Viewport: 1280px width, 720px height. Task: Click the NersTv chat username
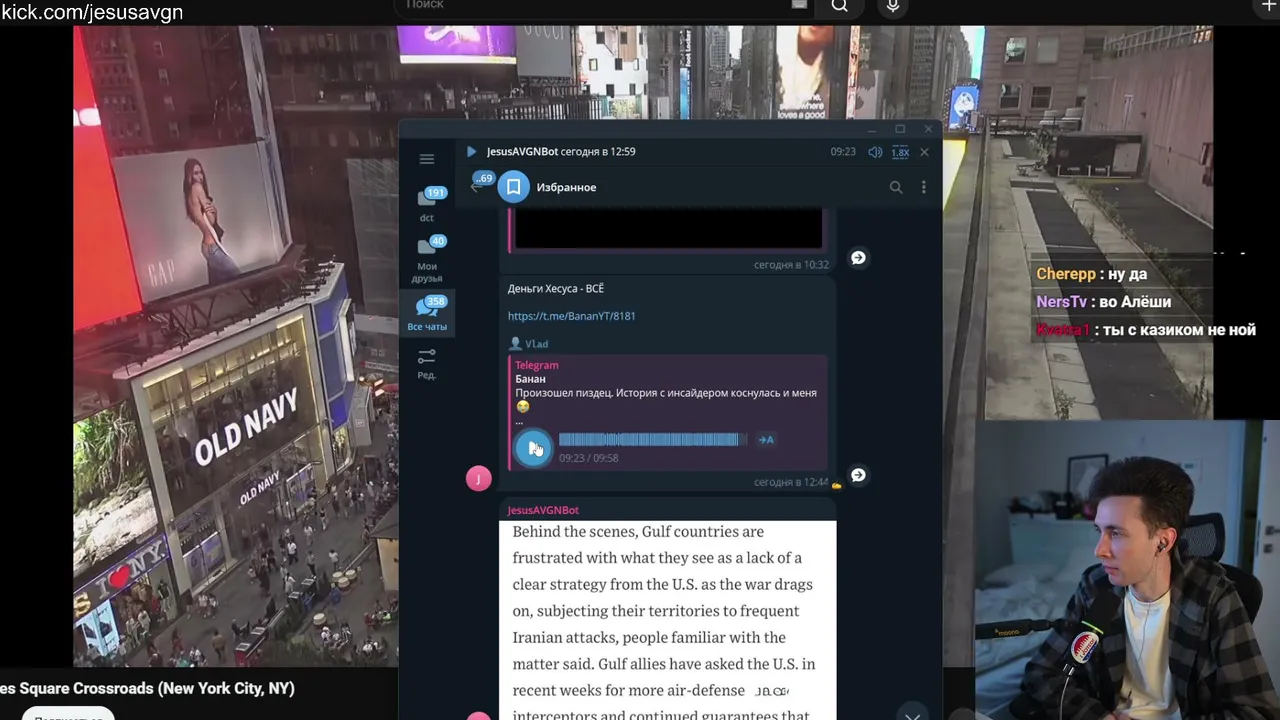[1062, 302]
